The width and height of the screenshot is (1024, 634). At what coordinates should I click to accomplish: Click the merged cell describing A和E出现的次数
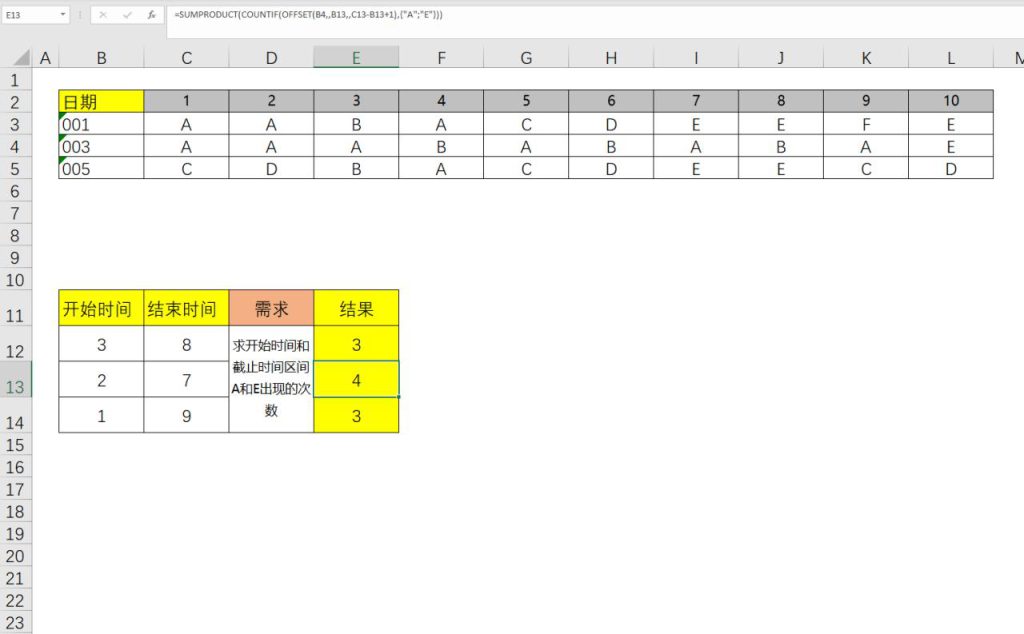pyautogui.click(x=271, y=379)
